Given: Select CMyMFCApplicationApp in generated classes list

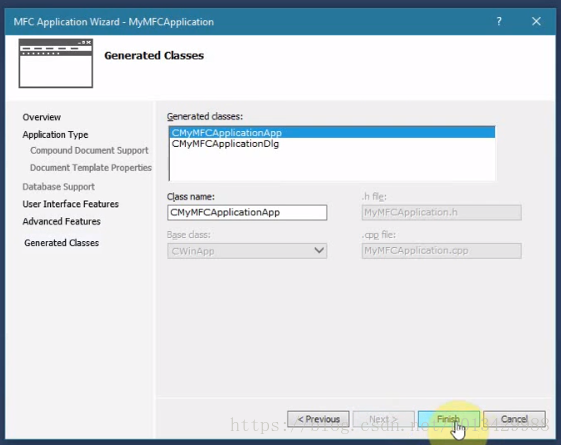Looking at the screenshot, I should point(332,132).
